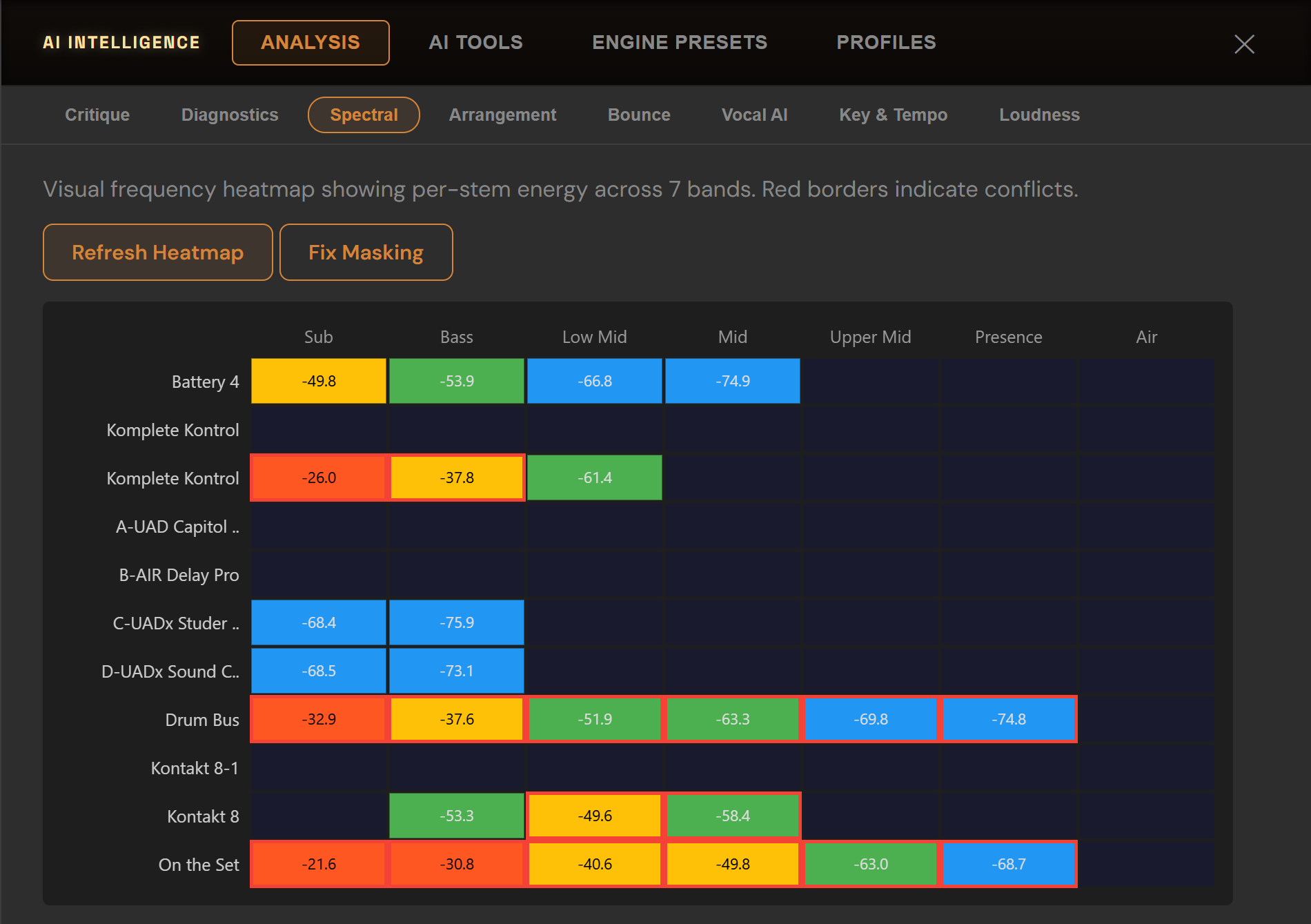
Task: Select the Kontakt 8-1 row label
Action: pos(195,768)
